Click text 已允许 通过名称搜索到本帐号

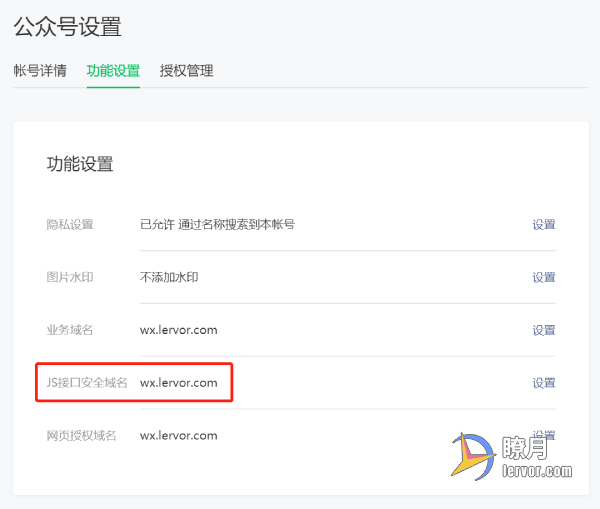point(217,225)
